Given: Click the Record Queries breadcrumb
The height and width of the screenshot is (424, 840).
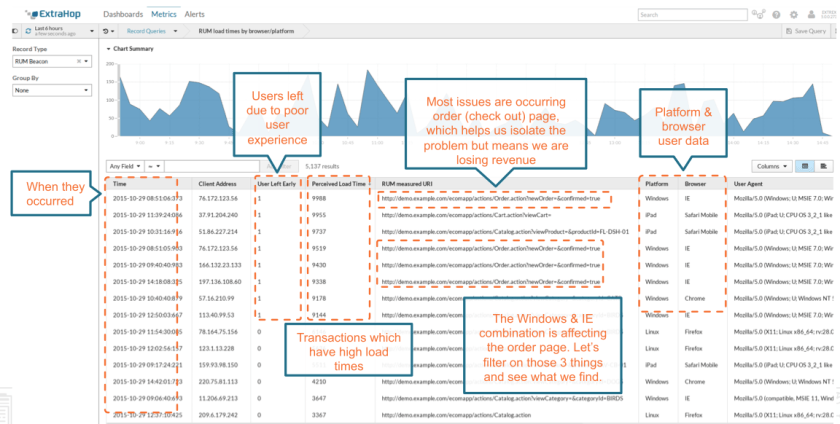Looking at the screenshot, I should tap(150, 32).
